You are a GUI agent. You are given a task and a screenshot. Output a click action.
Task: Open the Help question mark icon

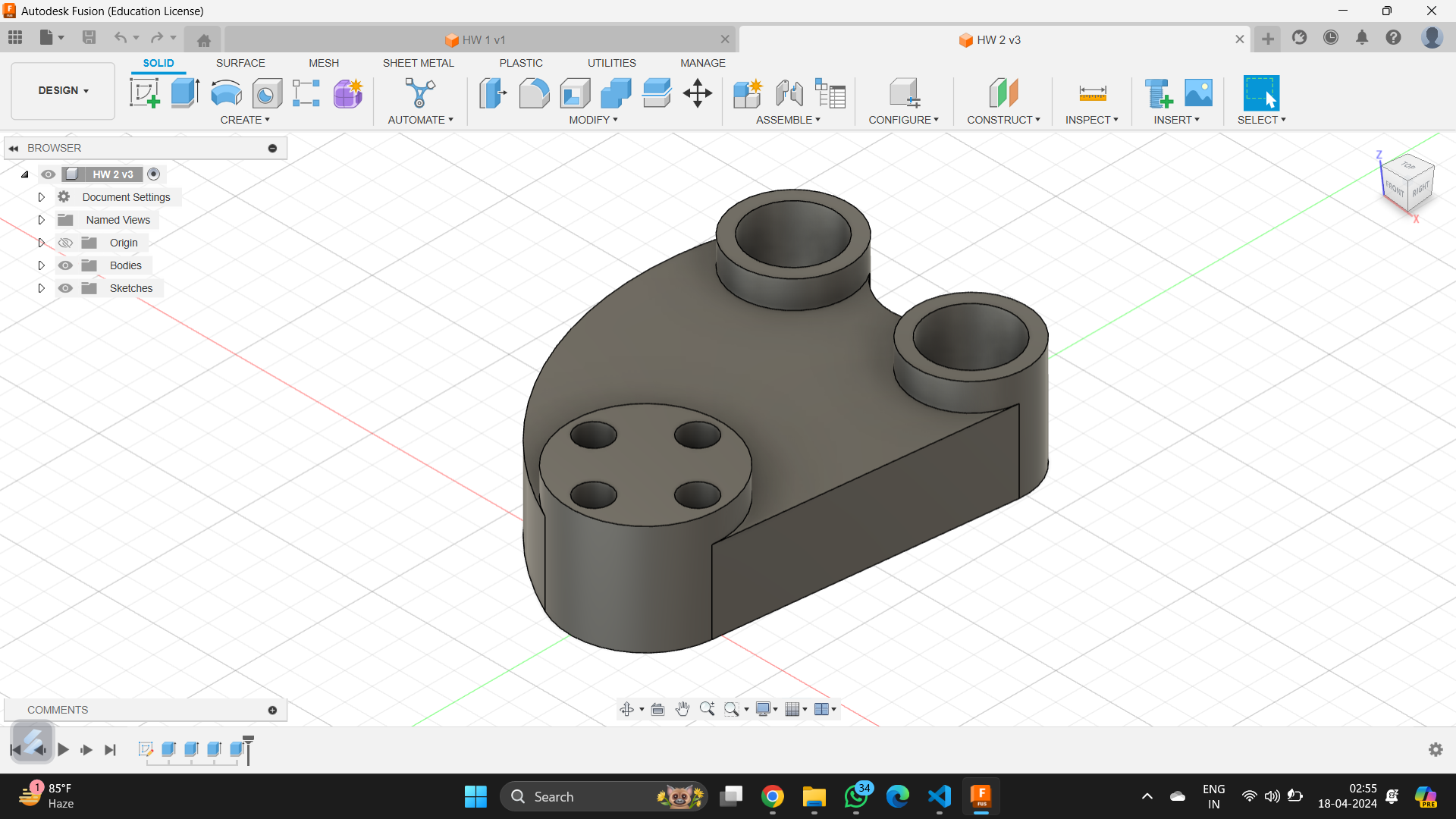[x=1393, y=37]
